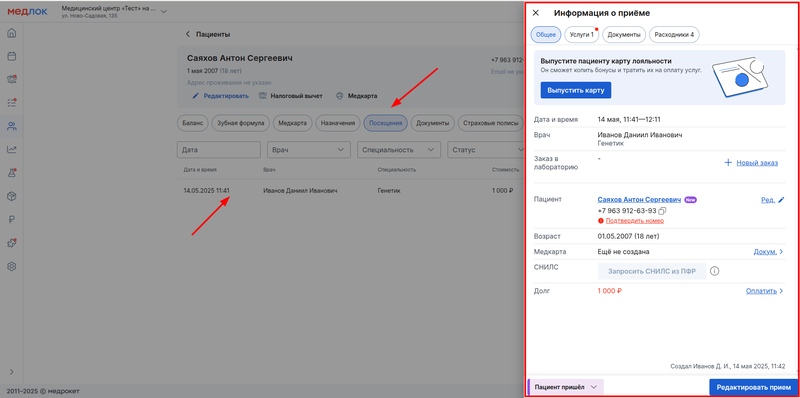
Task: Open the ruble finance icon in sidebar
Action: (11, 220)
